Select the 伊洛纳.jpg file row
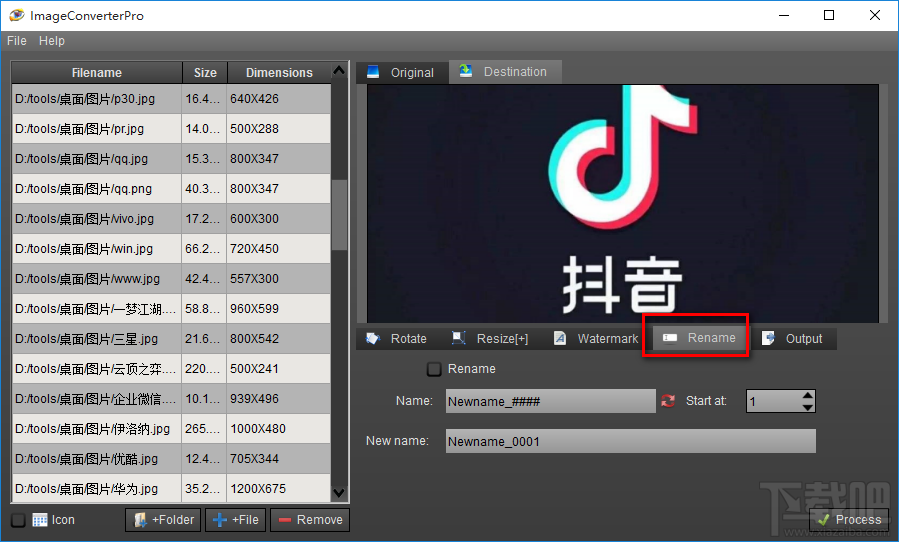The image size is (899, 542). pos(171,428)
